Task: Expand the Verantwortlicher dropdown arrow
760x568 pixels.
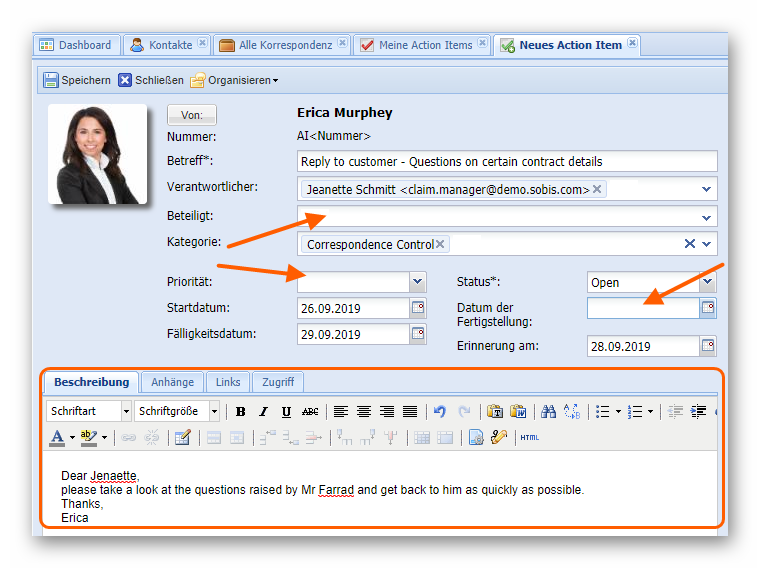Action: (x=707, y=189)
